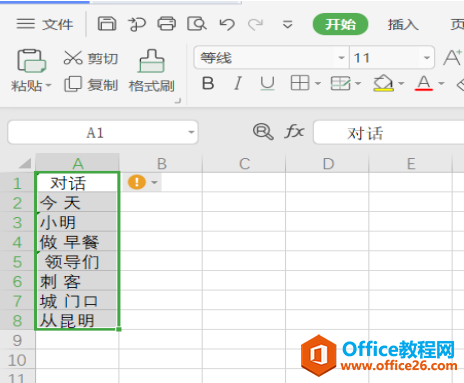Expand the 粘贴 dropdown arrow
This screenshot has height=383, width=464.
pos(48,86)
